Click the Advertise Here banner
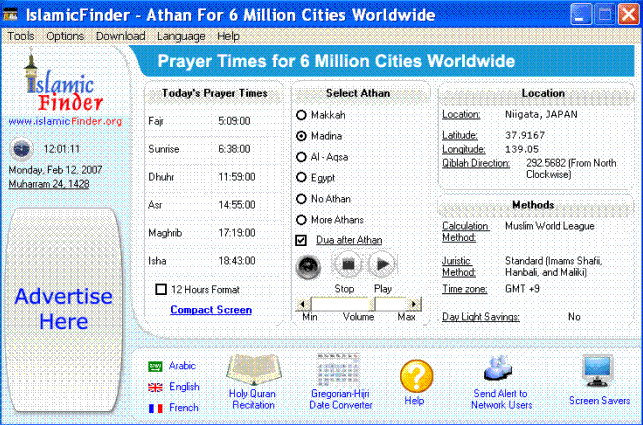The width and height of the screenshot is (643, 425). pyautogui.click(x=63, y=310)
